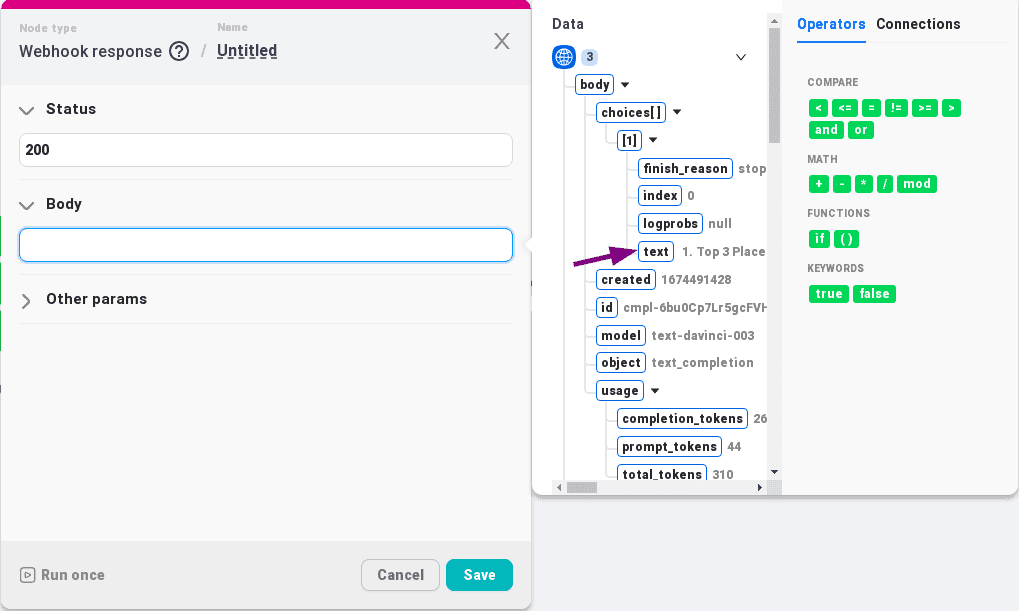Expand the Other params section
This screenshot has height=611, width=1019.
click(27, 300)
